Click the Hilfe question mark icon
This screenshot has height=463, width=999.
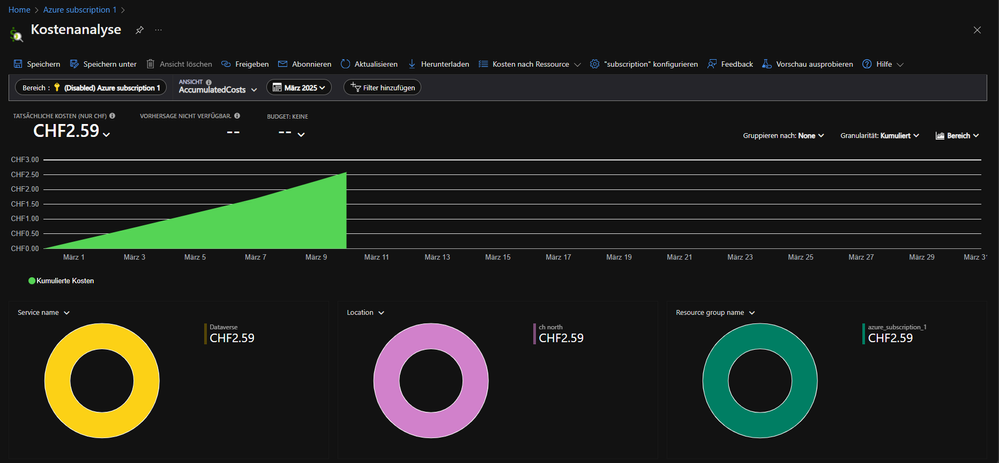[866, 64]
